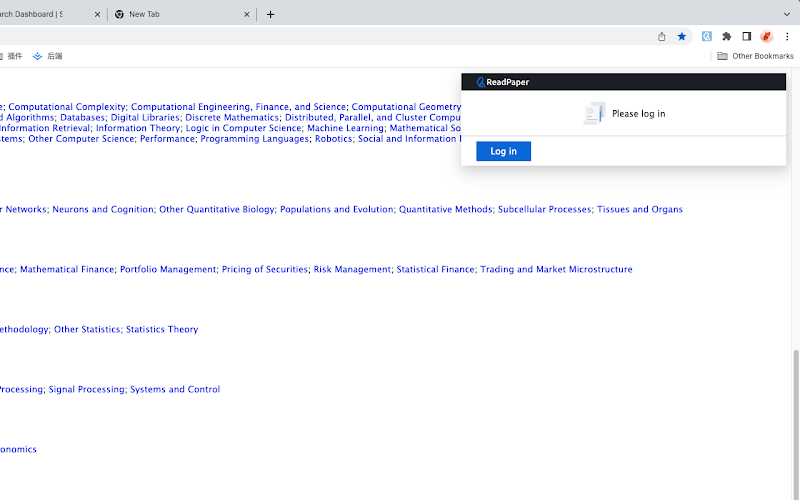Click the page vertical scrollbar thumb
800x500 pixels.
point(796,424)
